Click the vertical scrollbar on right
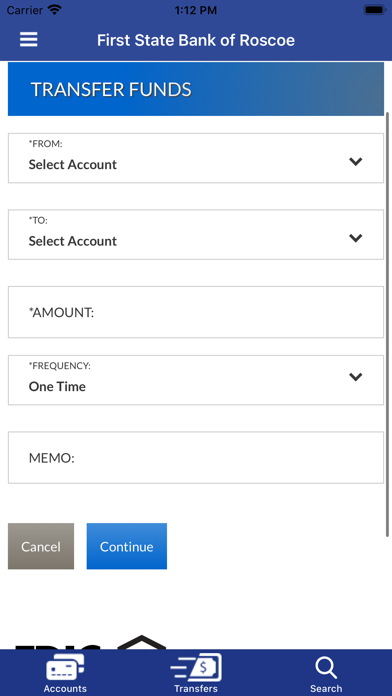Screen dimensions: 392x696 coord(388,324)
